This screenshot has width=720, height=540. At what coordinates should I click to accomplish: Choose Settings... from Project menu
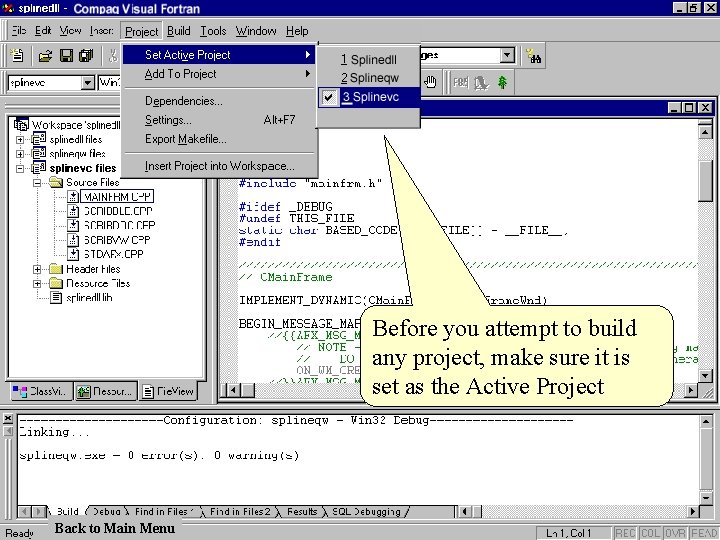(x=219, y=120)
